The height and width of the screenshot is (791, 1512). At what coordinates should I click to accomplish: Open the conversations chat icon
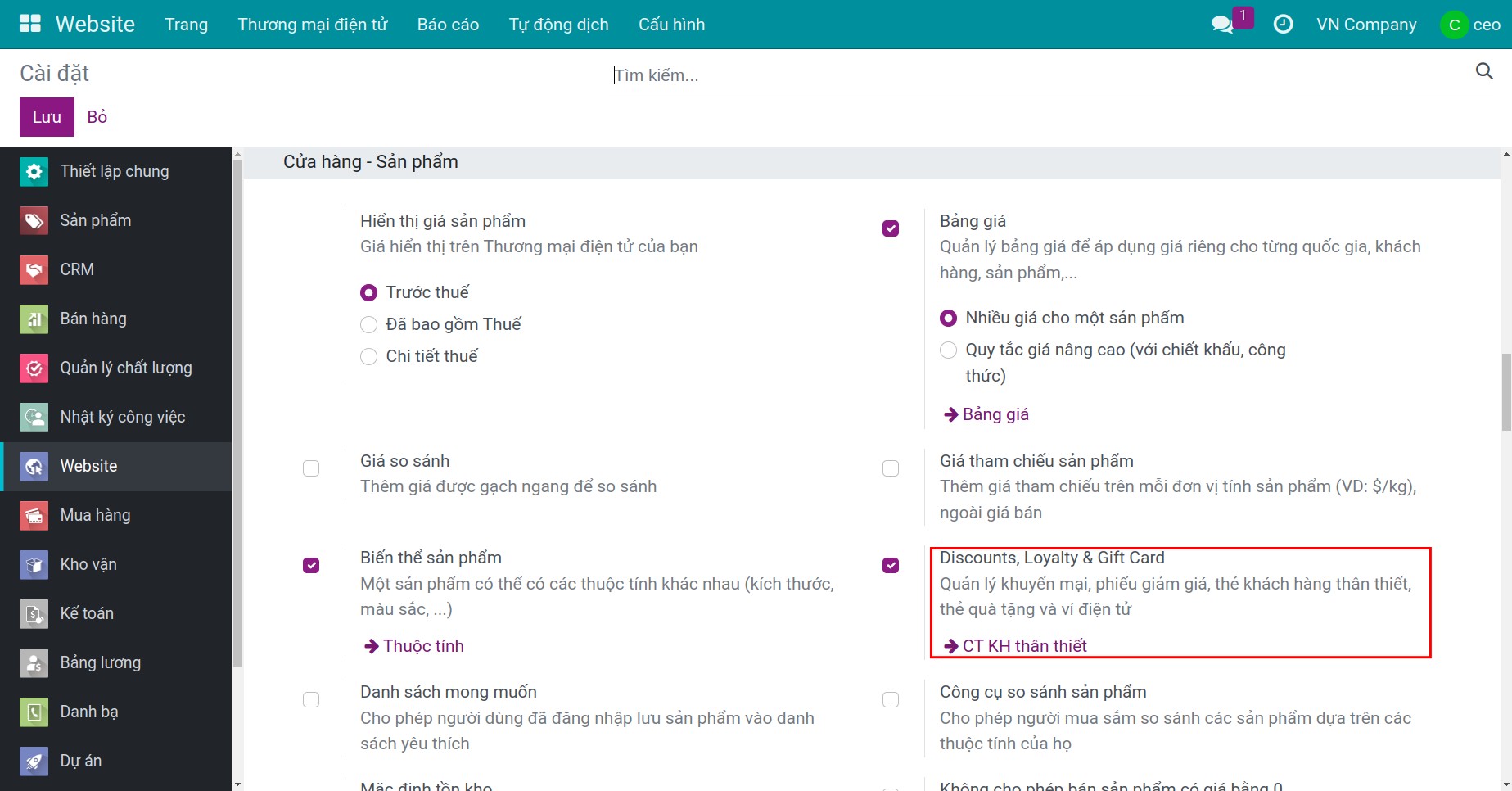1222,25
